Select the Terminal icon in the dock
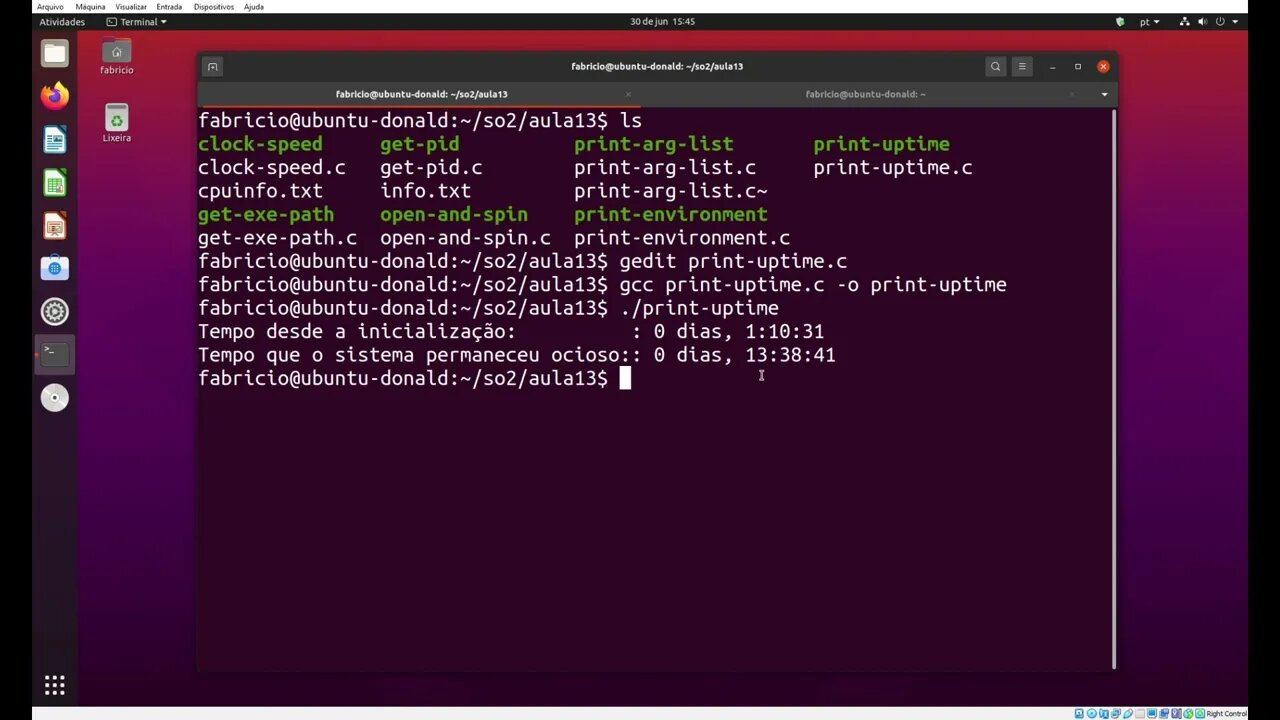Image resolution: width=1280 pixels, height=720 pixels. pos(55,354)
